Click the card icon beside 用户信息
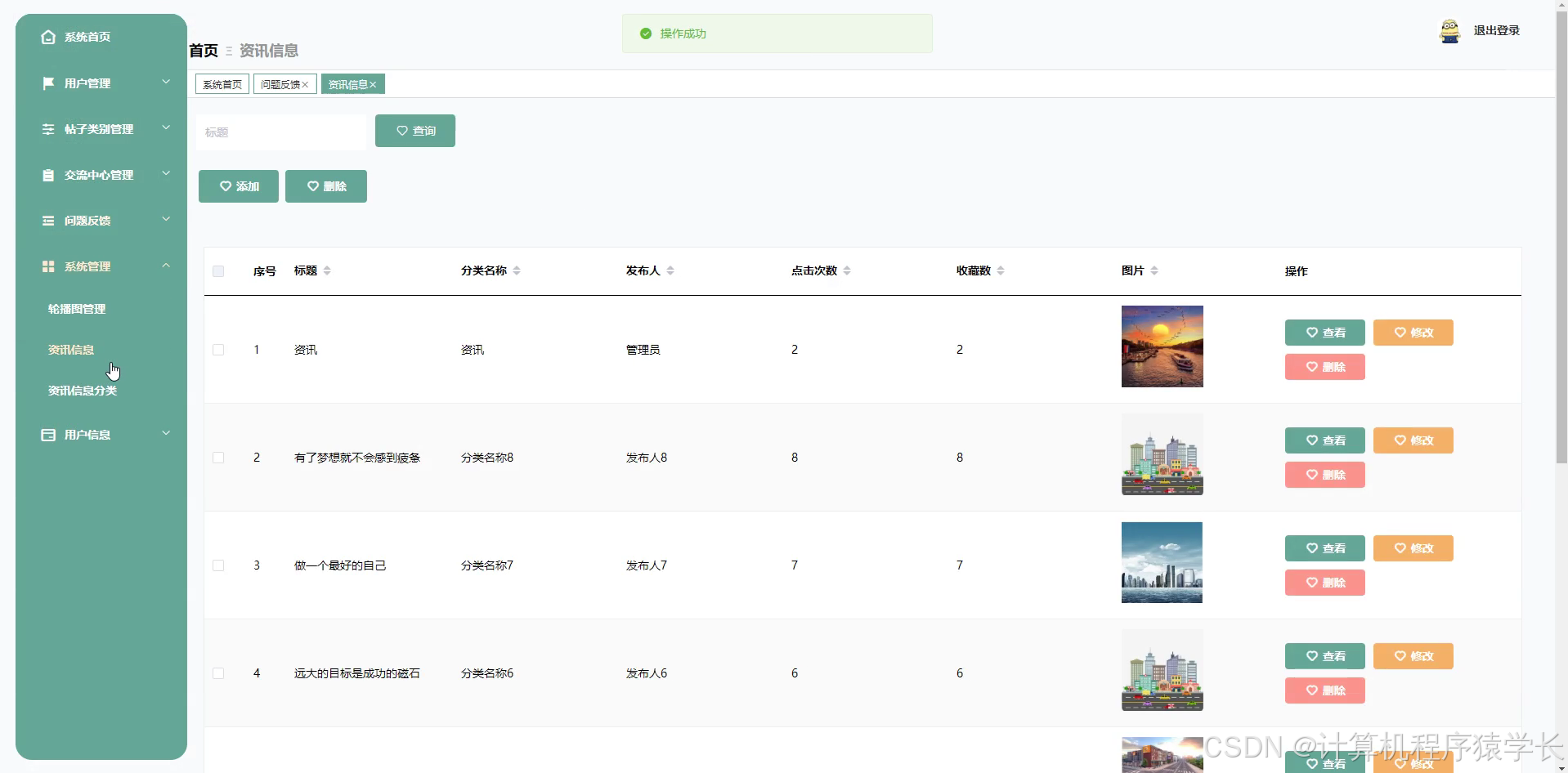This screenshot has width=1568, height=773. click(x=48, y=435)
